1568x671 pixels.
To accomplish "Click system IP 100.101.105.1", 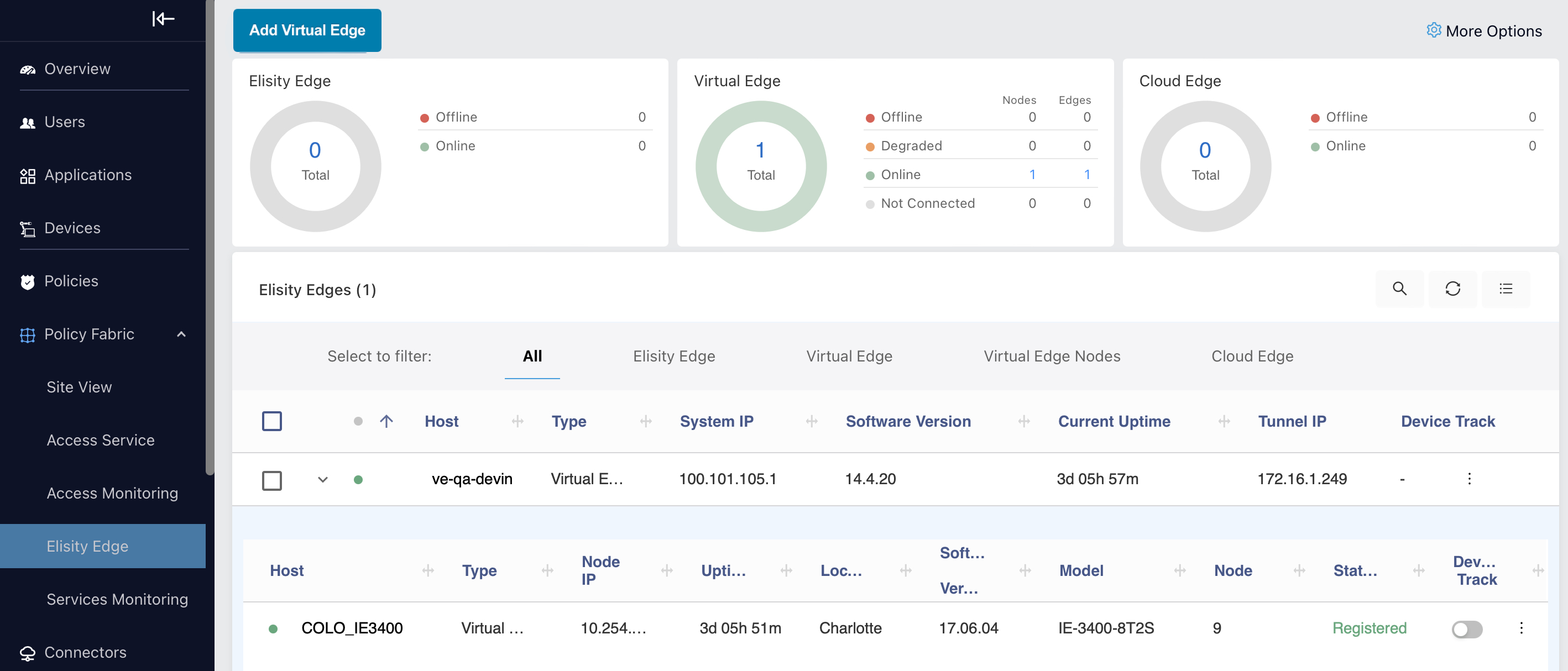I will pyautogui.click(x=728, y=479).
